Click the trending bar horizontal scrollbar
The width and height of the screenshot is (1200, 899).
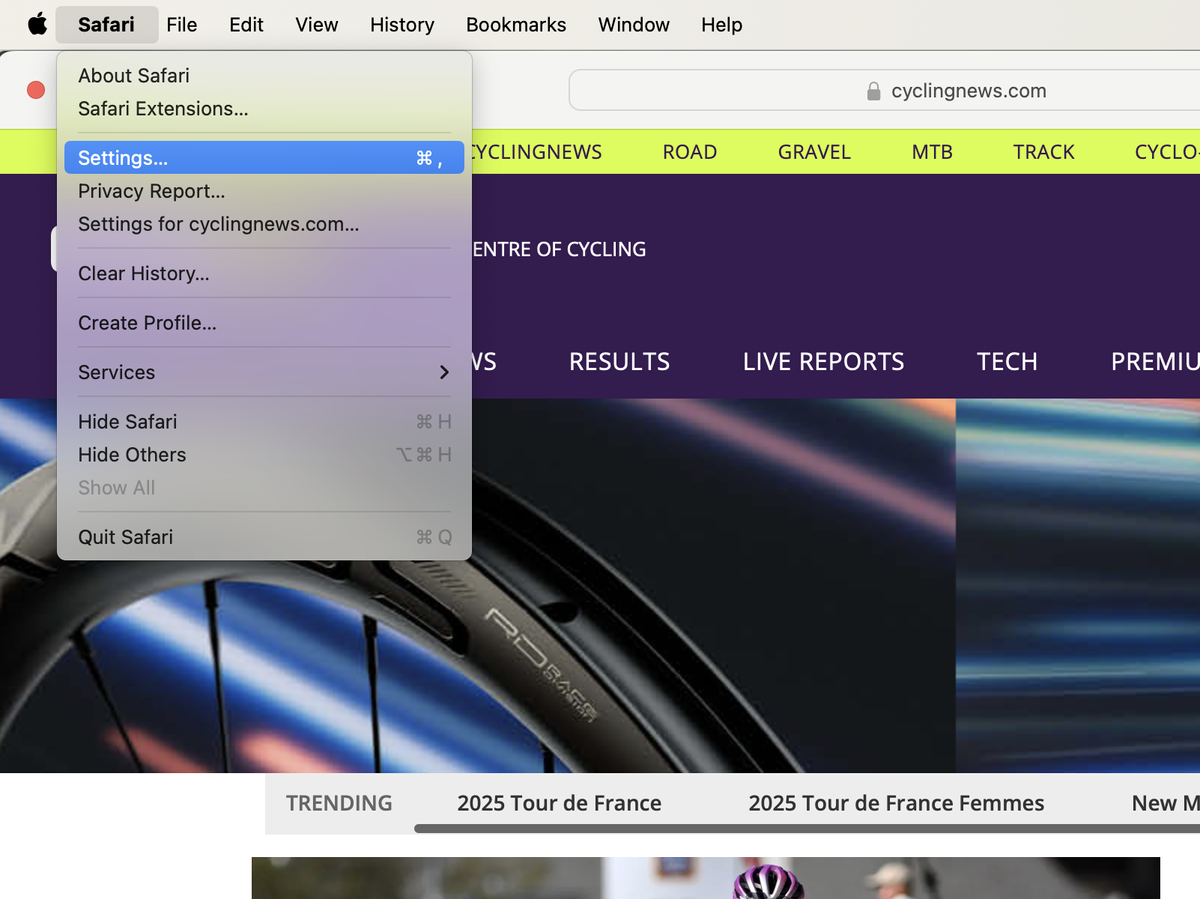click(x=807, y=828)
